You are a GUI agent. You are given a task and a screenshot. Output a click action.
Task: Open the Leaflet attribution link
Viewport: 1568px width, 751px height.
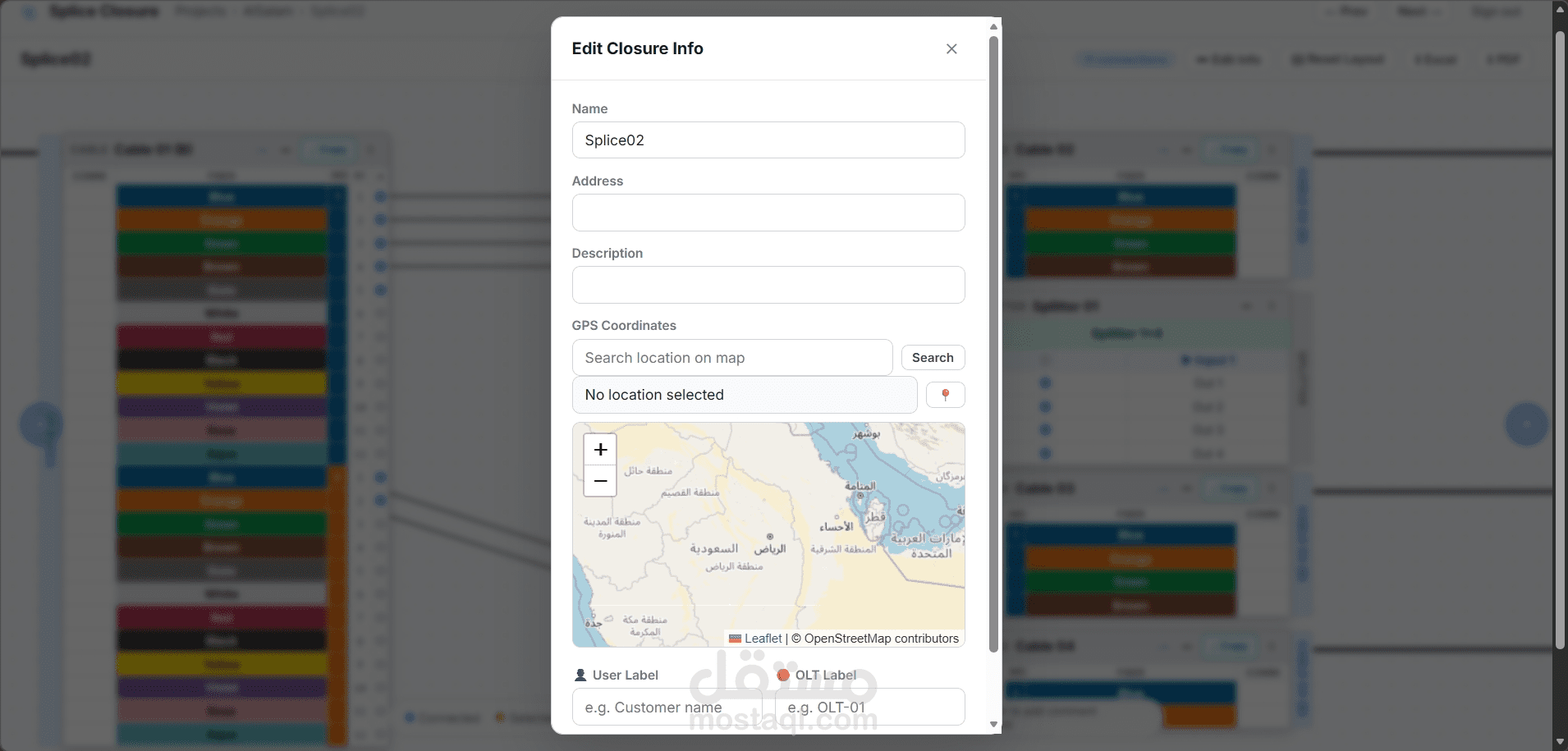point(763,639)
